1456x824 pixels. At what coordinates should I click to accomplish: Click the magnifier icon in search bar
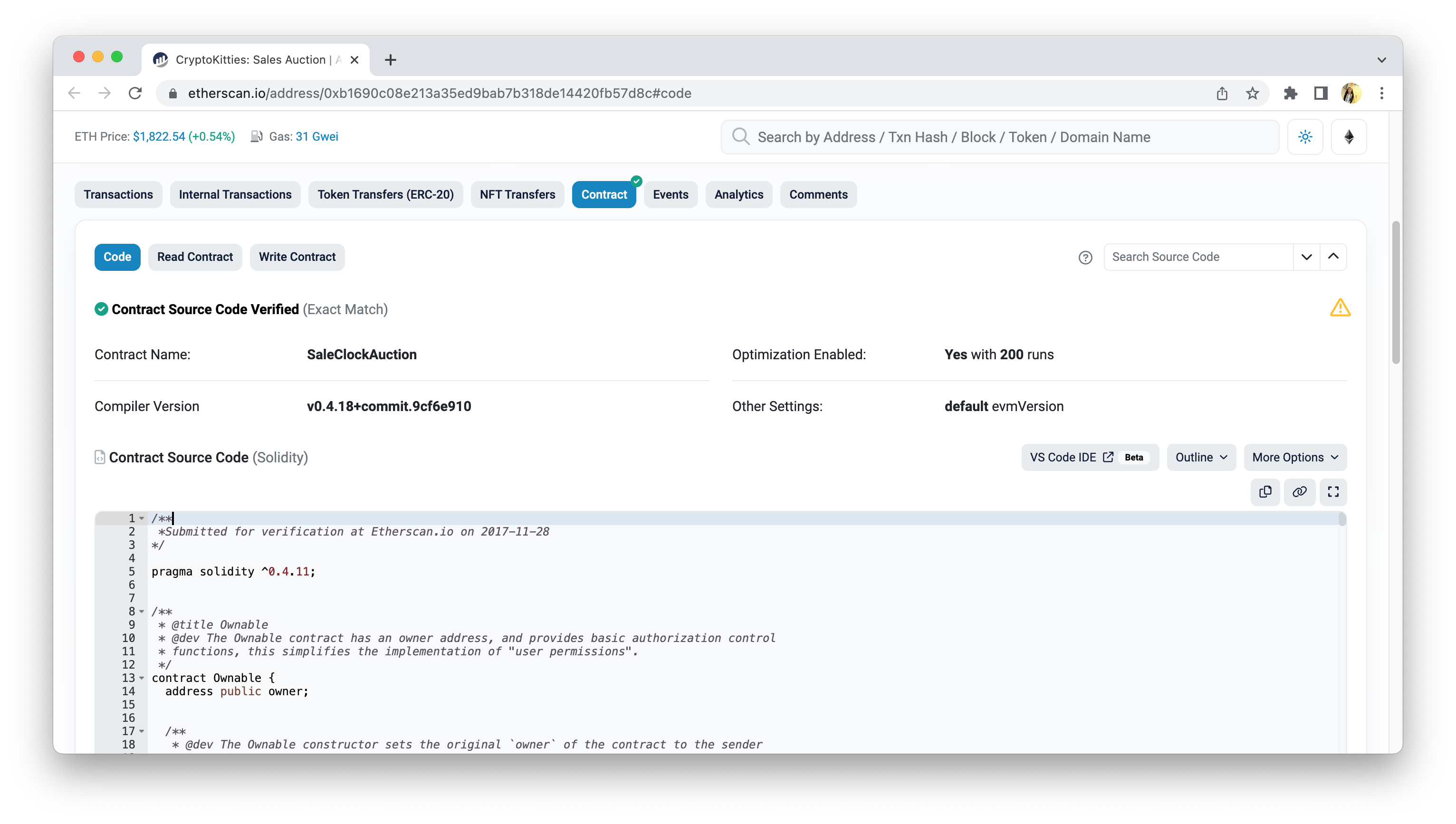pyautogui.click(x=740, y=137)
